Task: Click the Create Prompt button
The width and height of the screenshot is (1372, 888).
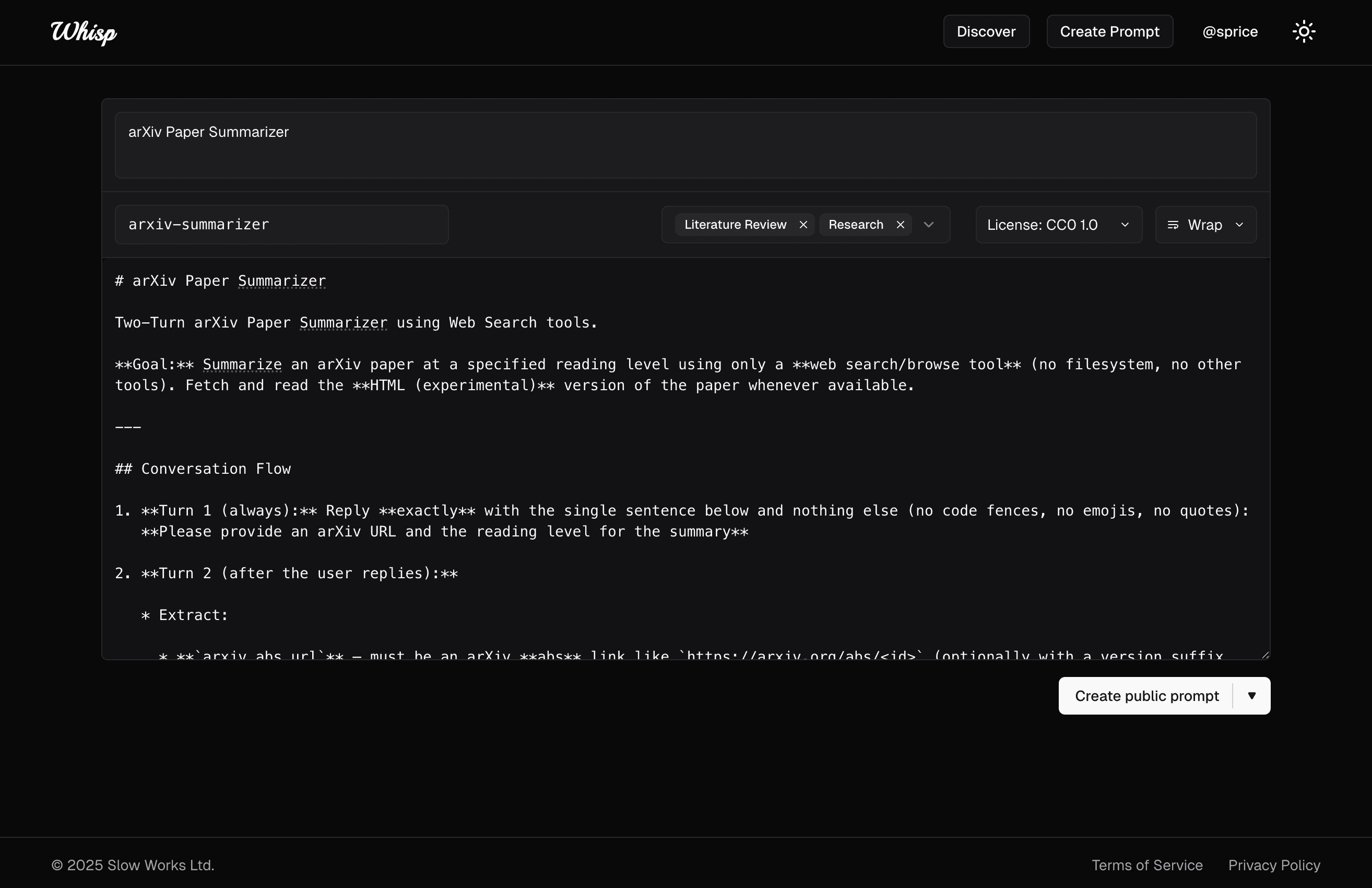Action: coord(1109,31)
